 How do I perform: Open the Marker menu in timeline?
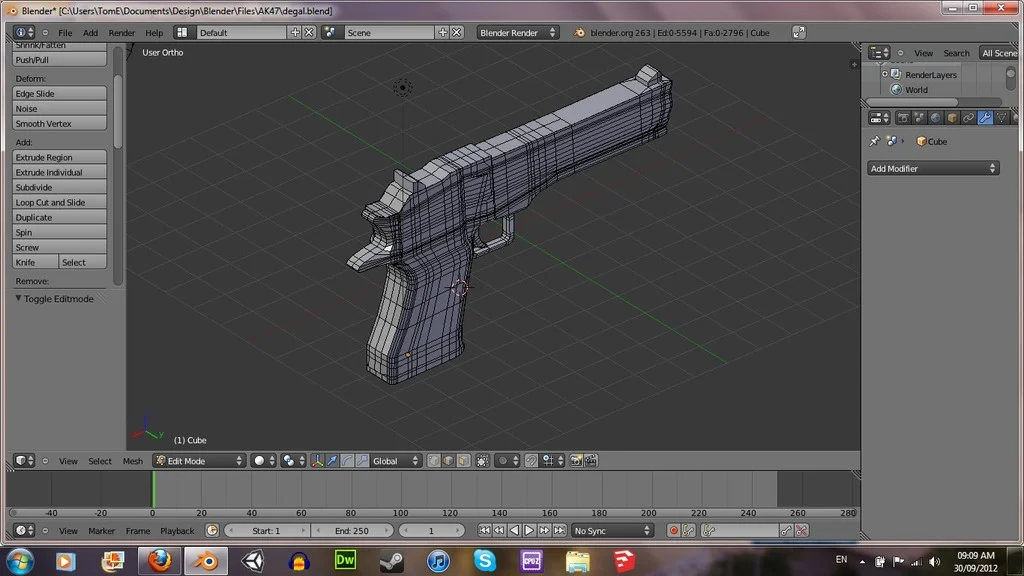(101, 530)
